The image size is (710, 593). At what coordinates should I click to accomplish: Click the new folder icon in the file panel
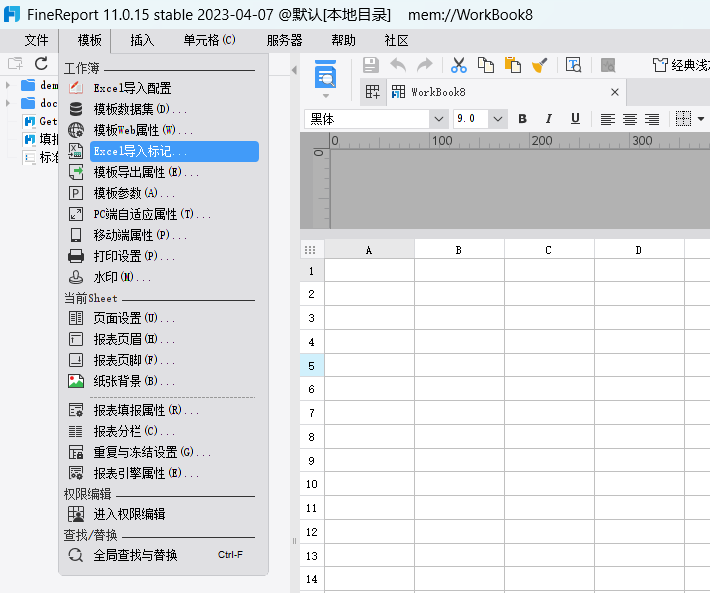pyautogui.click(x=15, y=63)
